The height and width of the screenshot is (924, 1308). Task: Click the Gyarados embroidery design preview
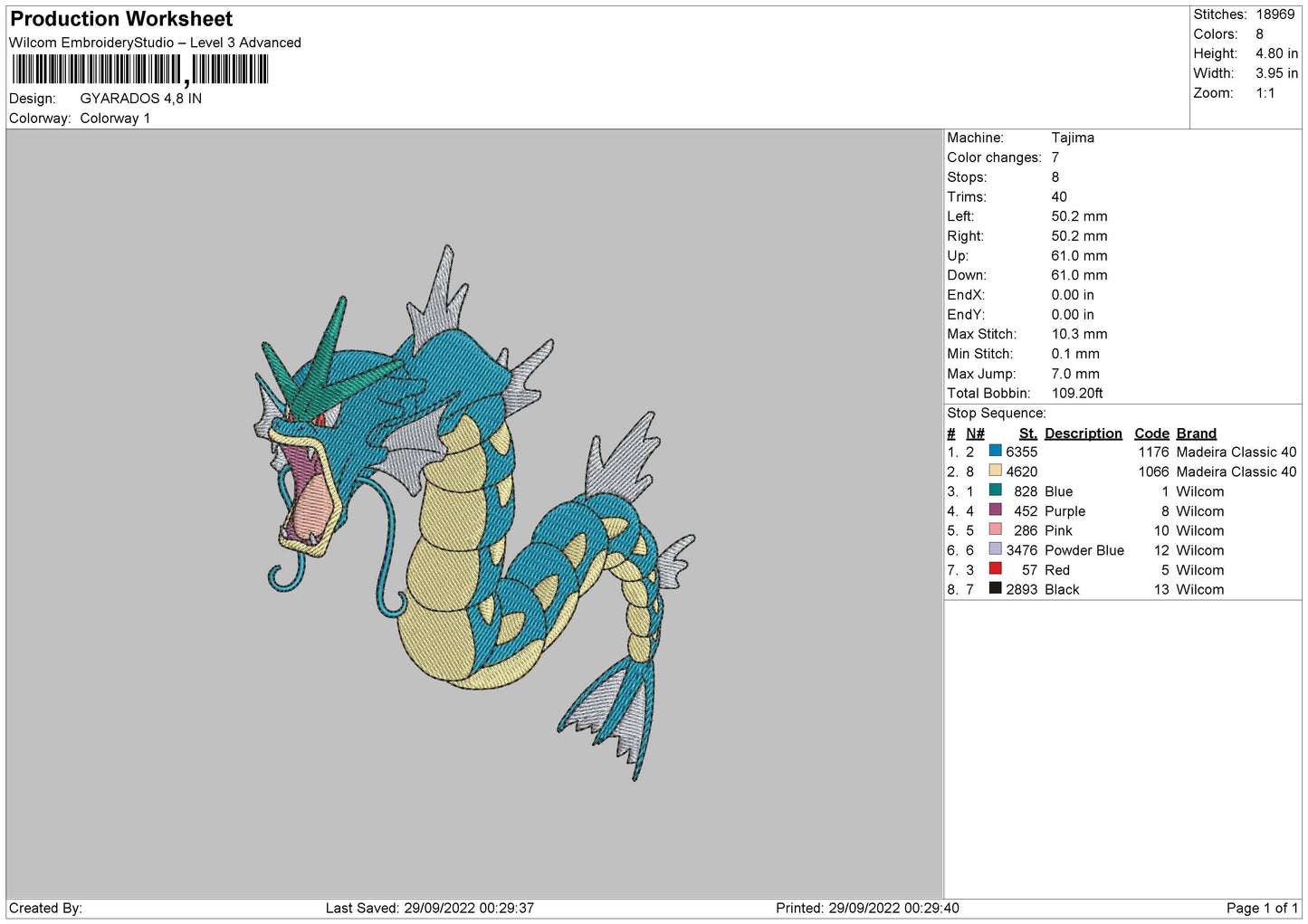(x=474, y=512)
